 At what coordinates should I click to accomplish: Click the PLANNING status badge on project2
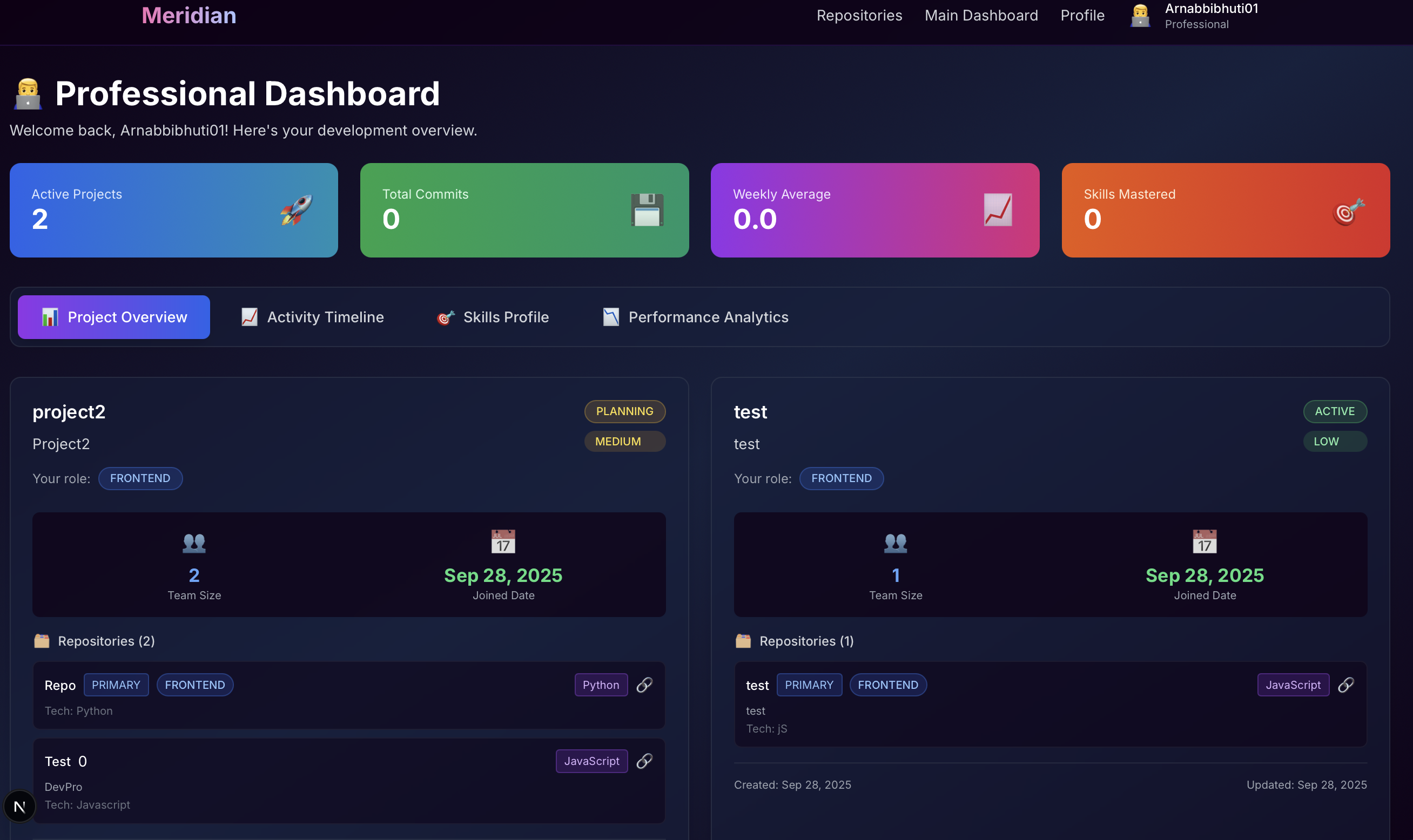(624, 411)
